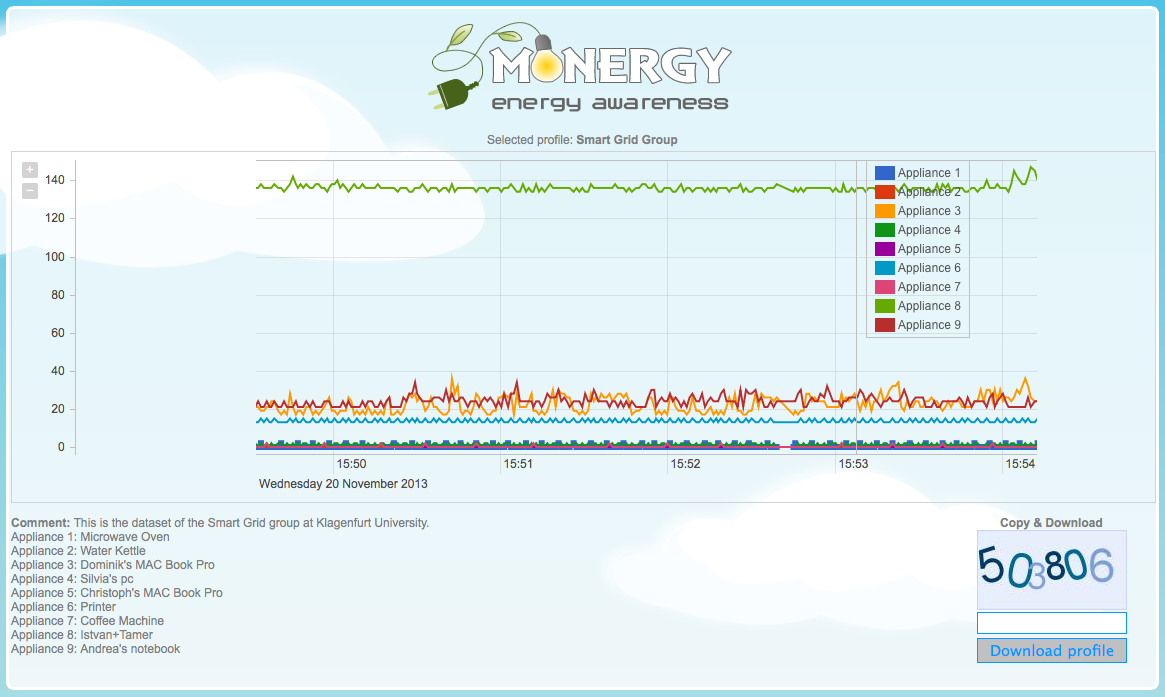
Task: Click the 15:53 time axis label
Action: [x=853, y=464]
